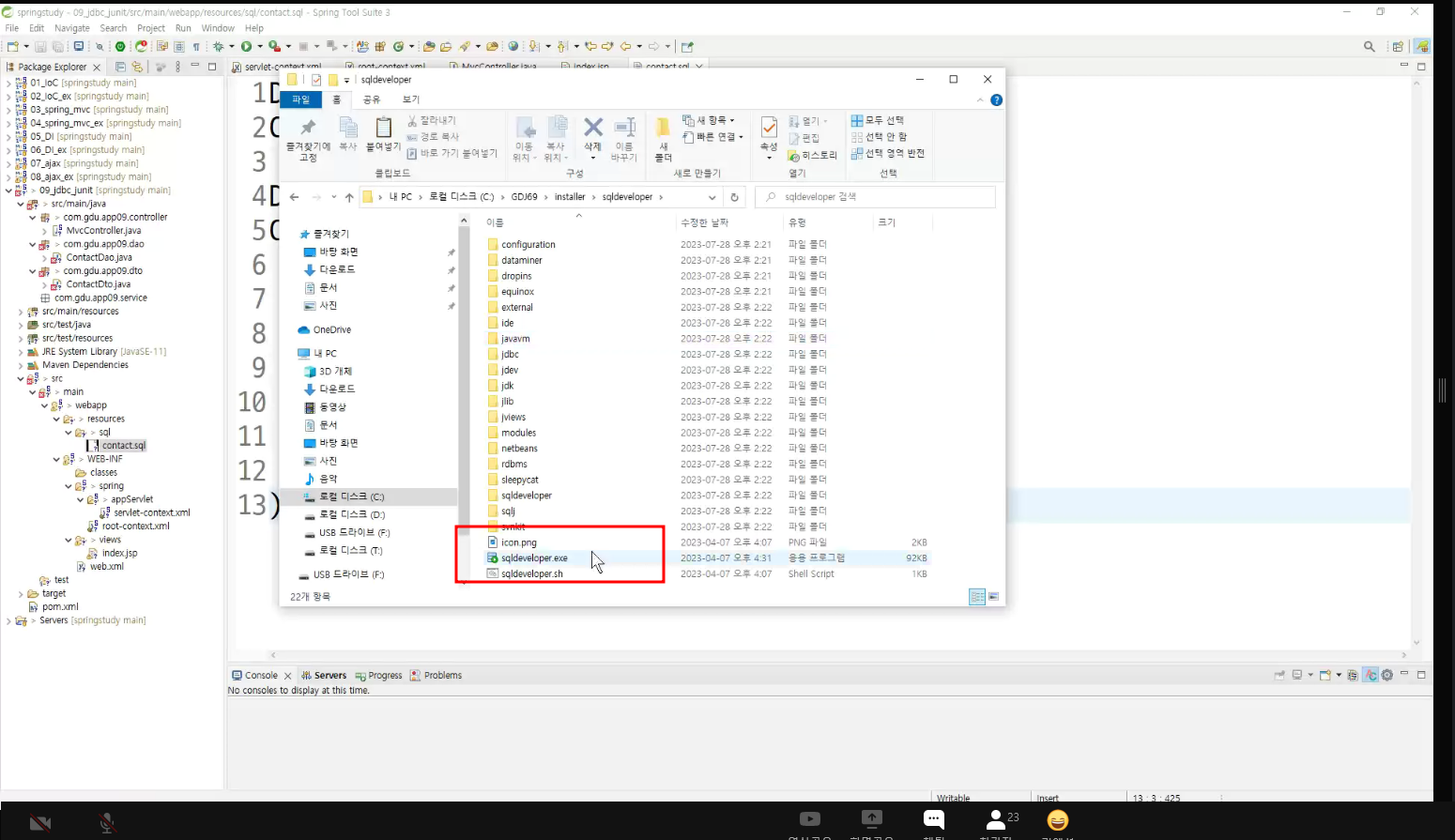Collapse the WEB-INF folder node
The width and height of the screenshot is (1455, 840).
(x=56, y=460)
